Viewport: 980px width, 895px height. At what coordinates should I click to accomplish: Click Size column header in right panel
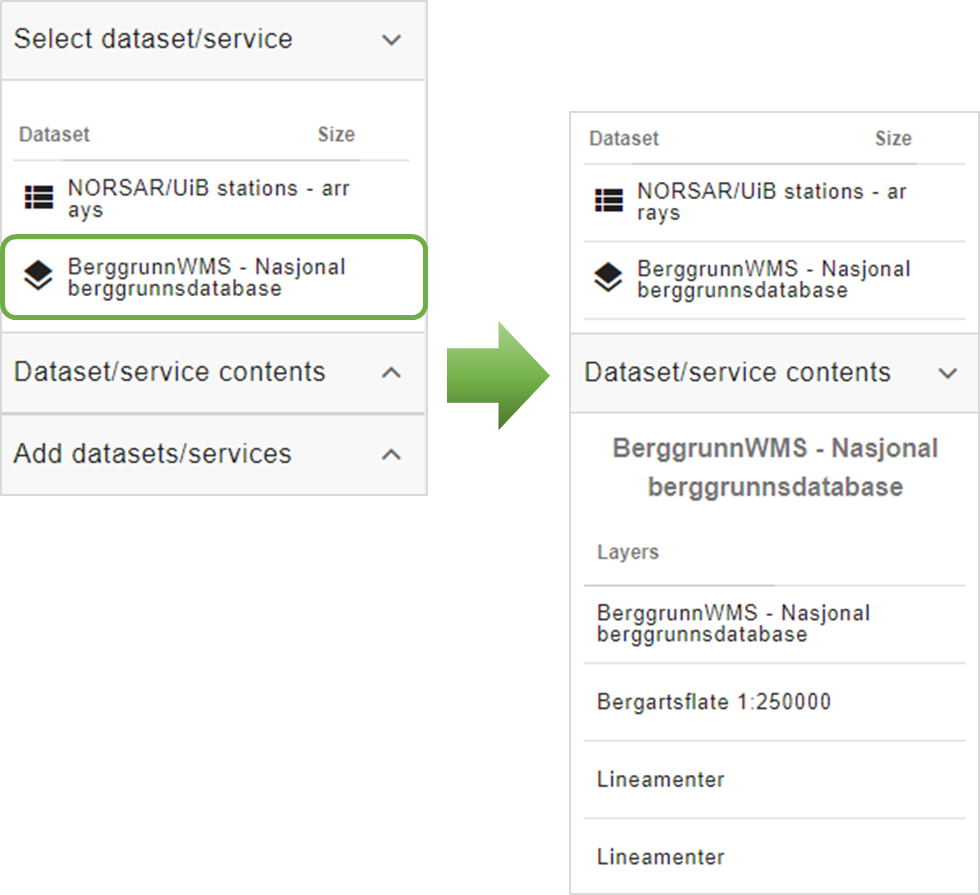pos(893,138)
